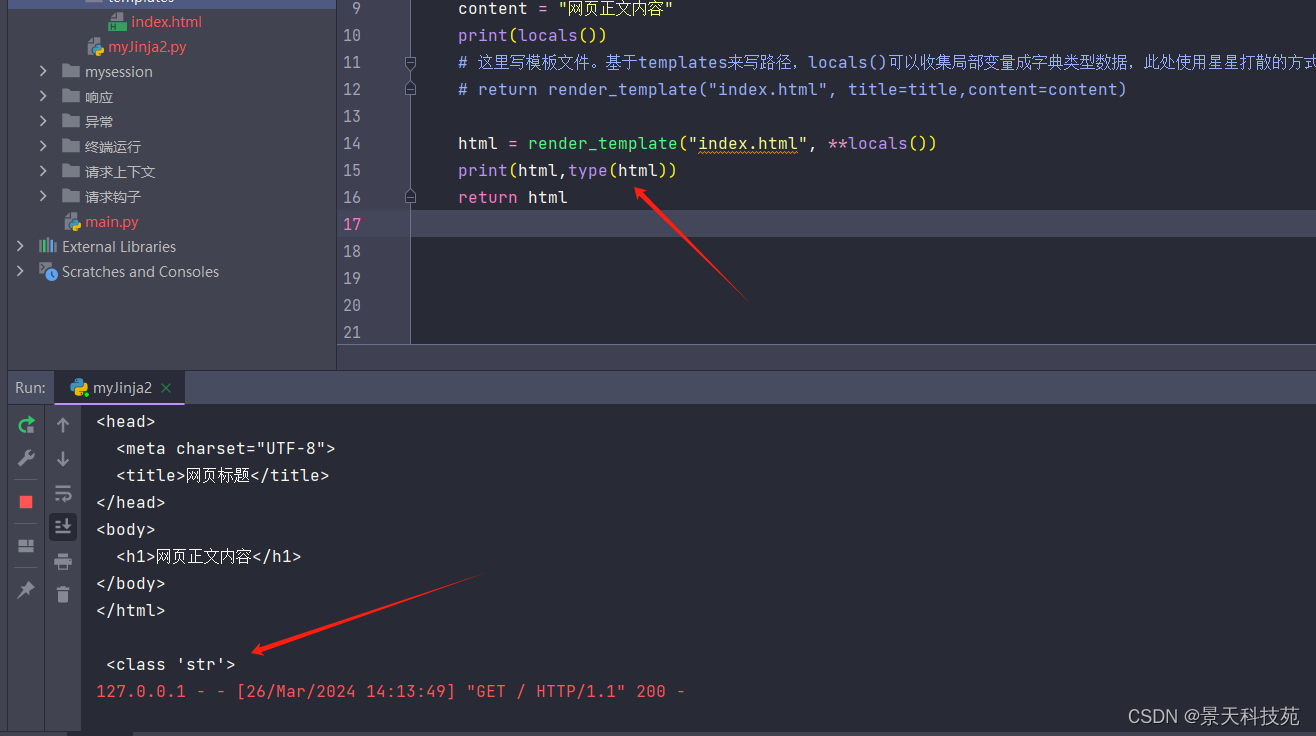Rerun the myJinja2 script
This screenshot has height=736, width=1316.
pos(26,425)
